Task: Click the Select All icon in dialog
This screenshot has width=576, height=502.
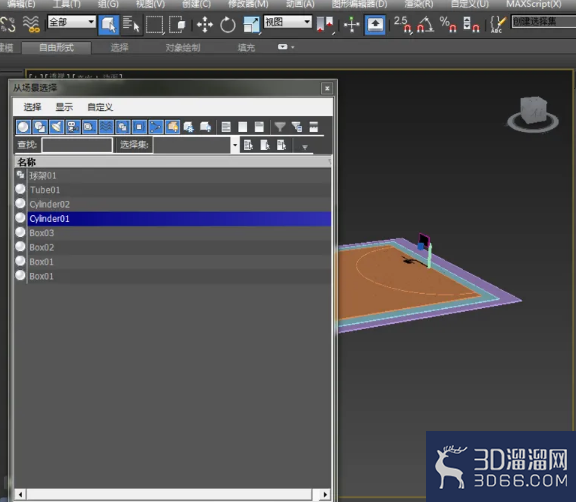Action: pyautogui.click(x=226, y=127)
